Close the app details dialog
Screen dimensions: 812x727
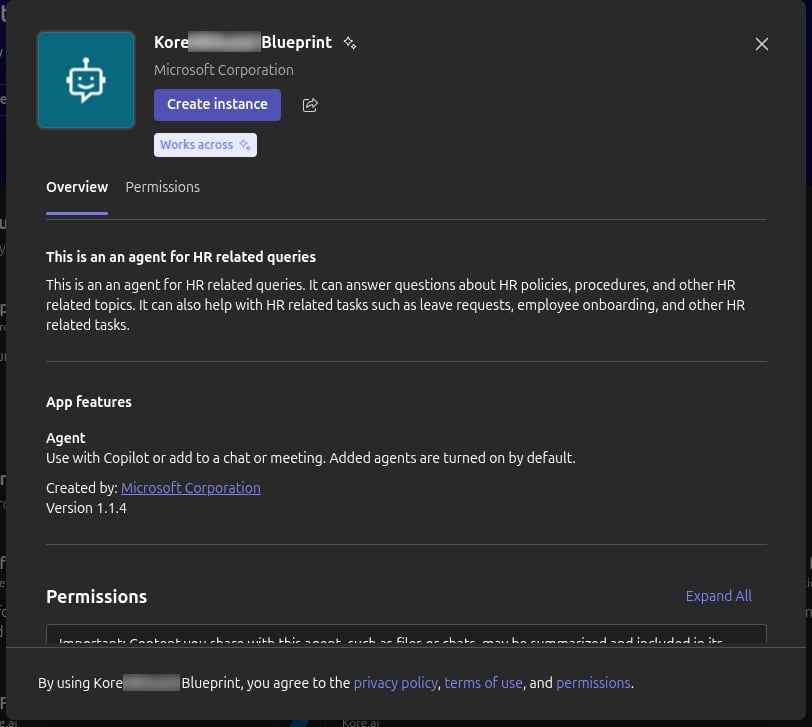point(761,44)
